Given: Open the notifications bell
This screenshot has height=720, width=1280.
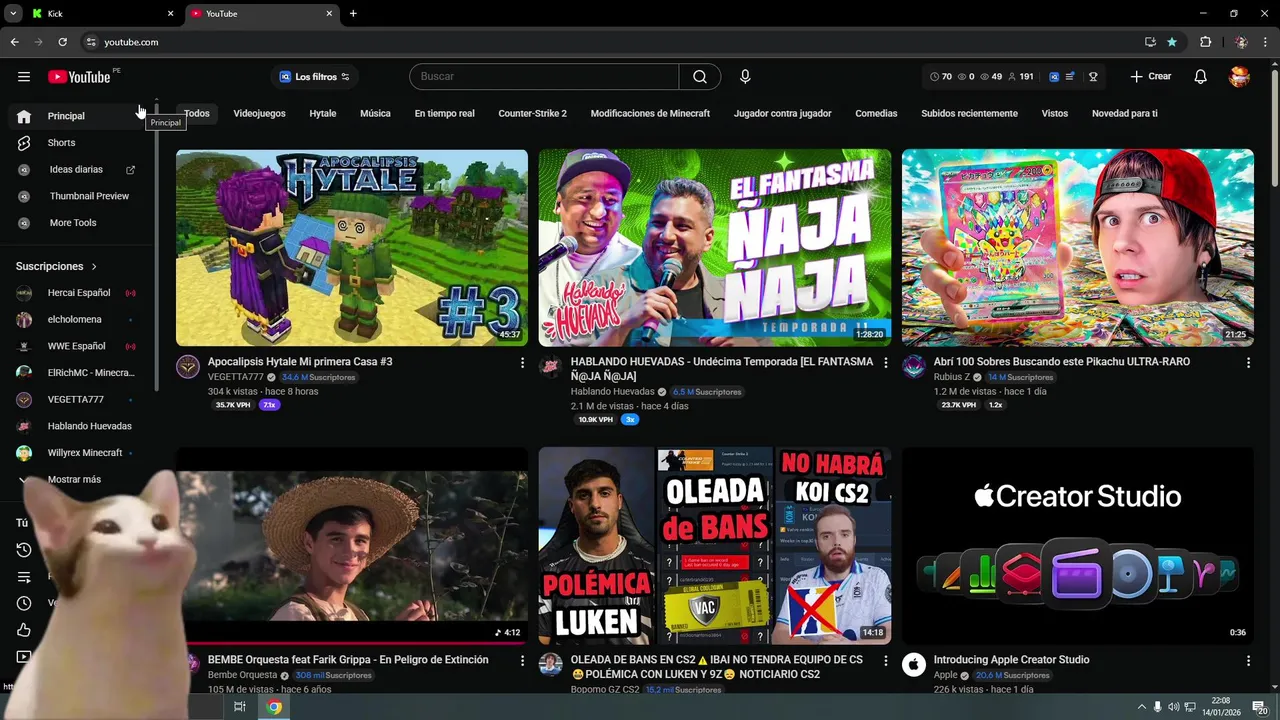Looking at the screenshot, I should 1201,77.
